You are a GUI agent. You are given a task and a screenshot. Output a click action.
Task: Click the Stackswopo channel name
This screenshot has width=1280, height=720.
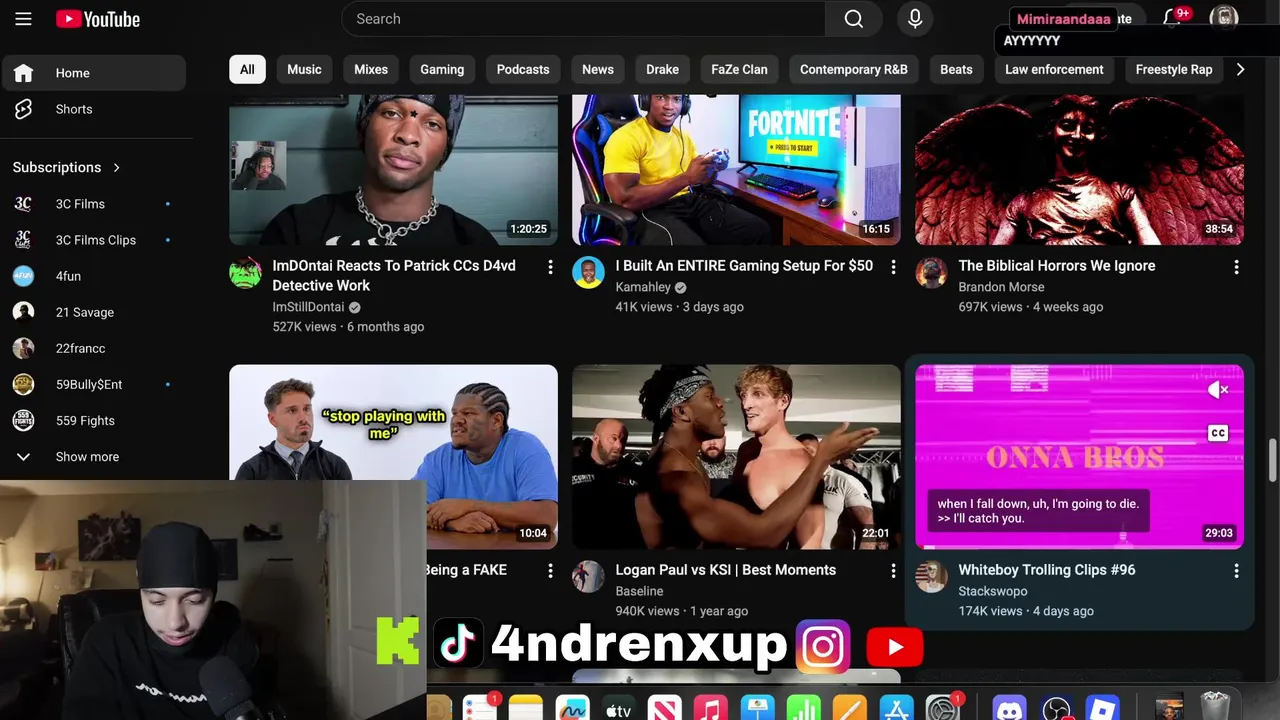point(993,591)
